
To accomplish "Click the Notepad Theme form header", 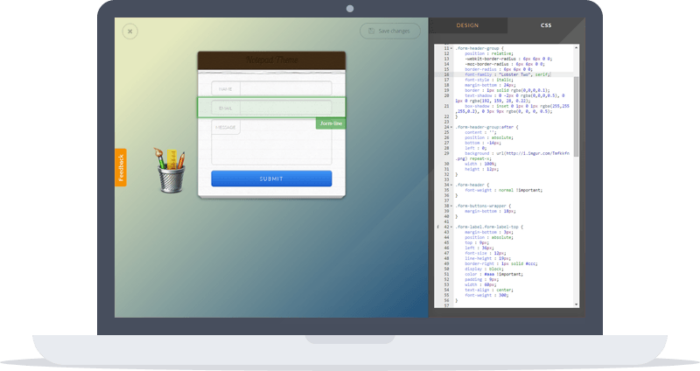I will coord(271,60).
